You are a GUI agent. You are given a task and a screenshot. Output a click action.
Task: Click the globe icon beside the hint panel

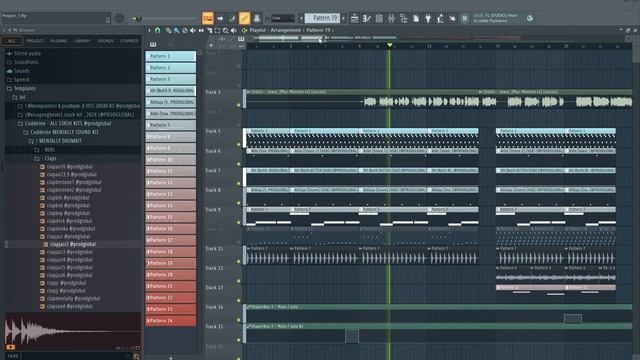(x=529, y=18)
